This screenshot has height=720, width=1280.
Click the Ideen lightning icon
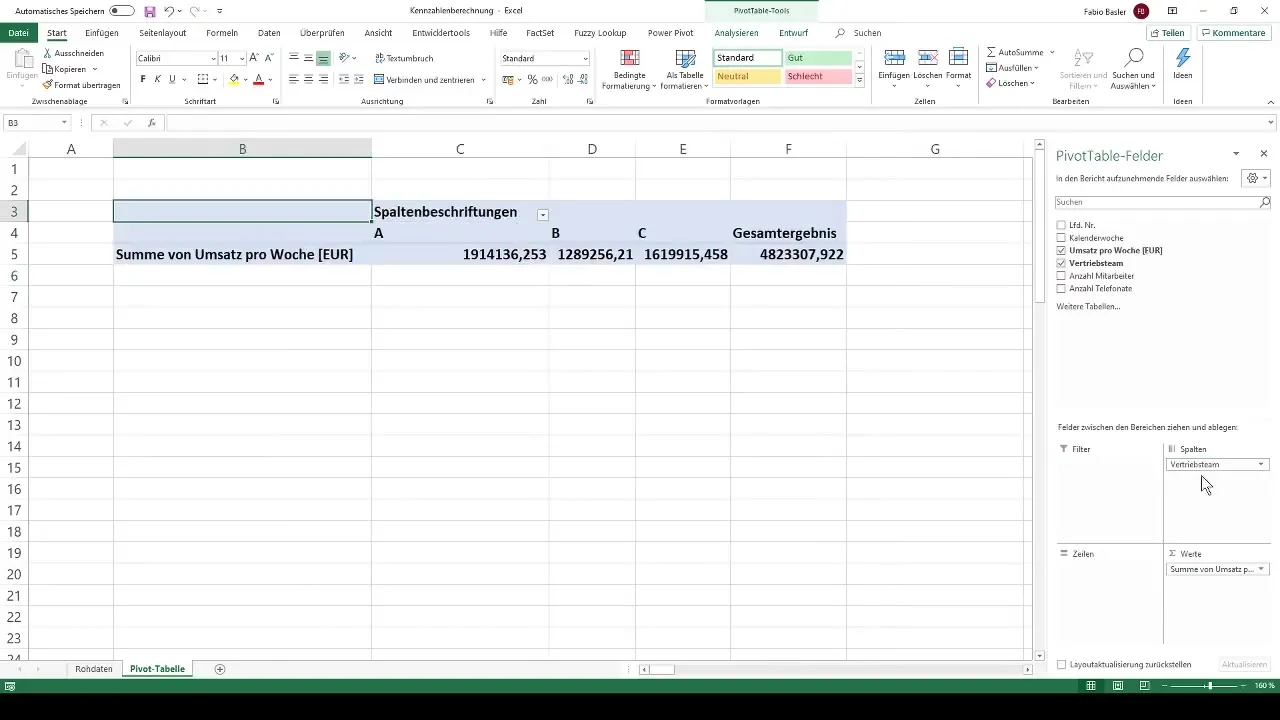pos(1183,57)
